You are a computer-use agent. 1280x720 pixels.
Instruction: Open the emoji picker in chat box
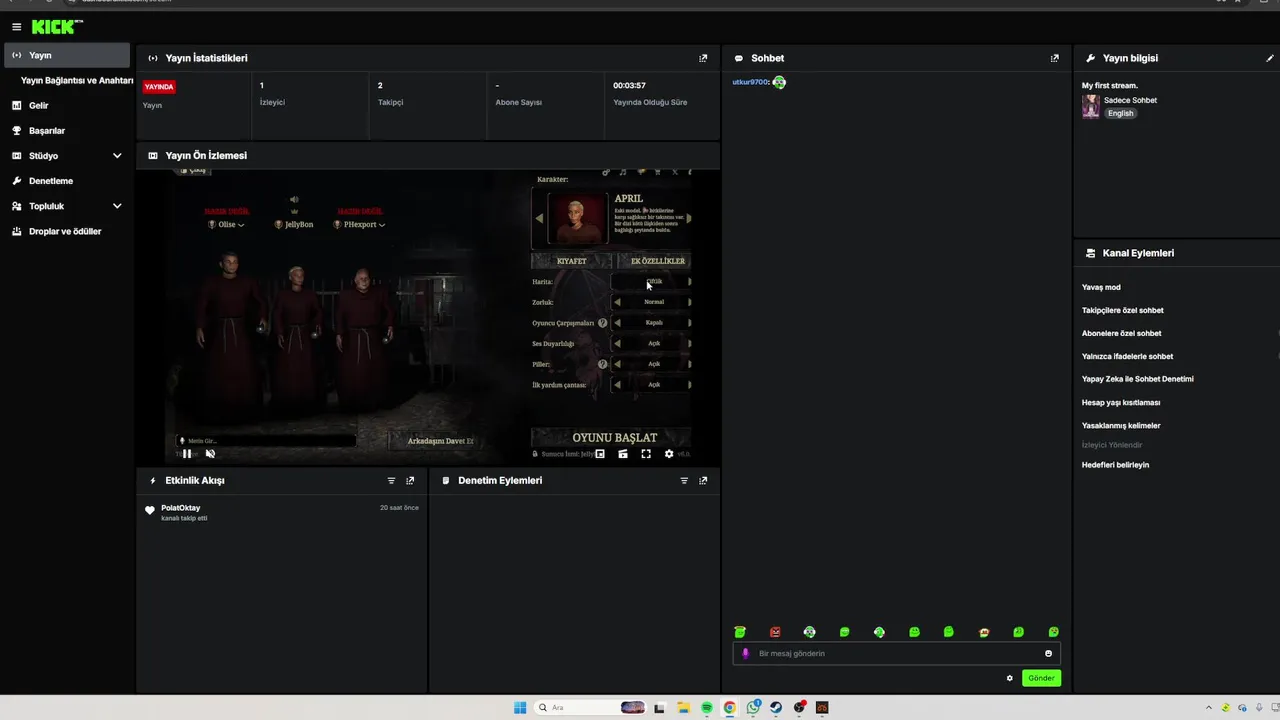[1048, 653]
